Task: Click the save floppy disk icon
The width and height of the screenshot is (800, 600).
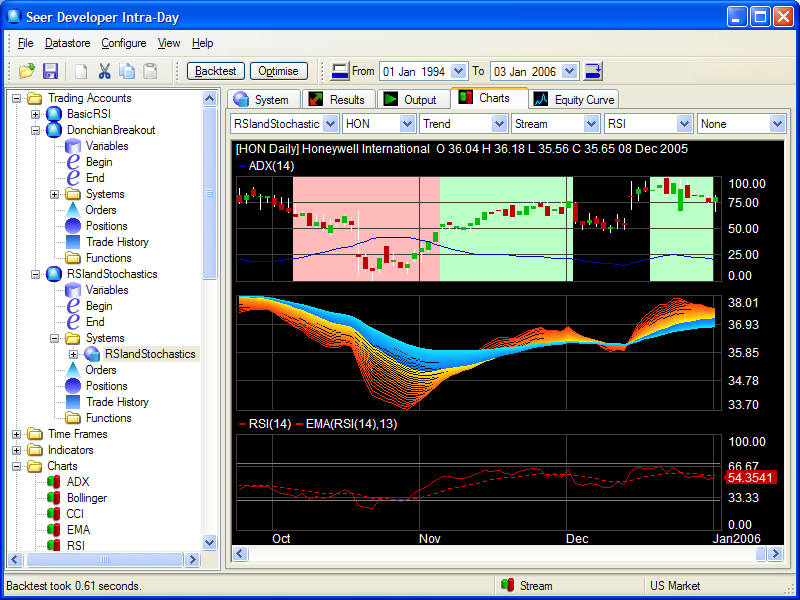Action: pos(50,71)
